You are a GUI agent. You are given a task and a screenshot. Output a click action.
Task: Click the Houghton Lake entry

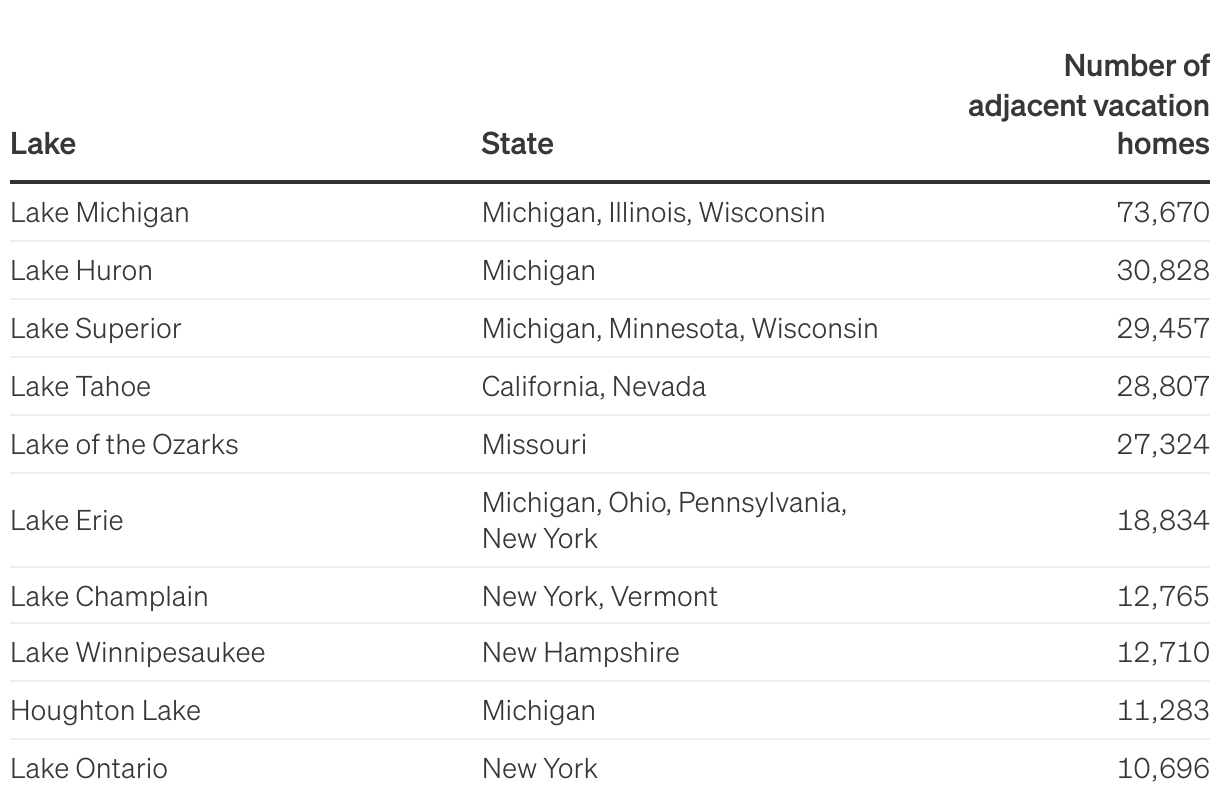tap(105, 710)
